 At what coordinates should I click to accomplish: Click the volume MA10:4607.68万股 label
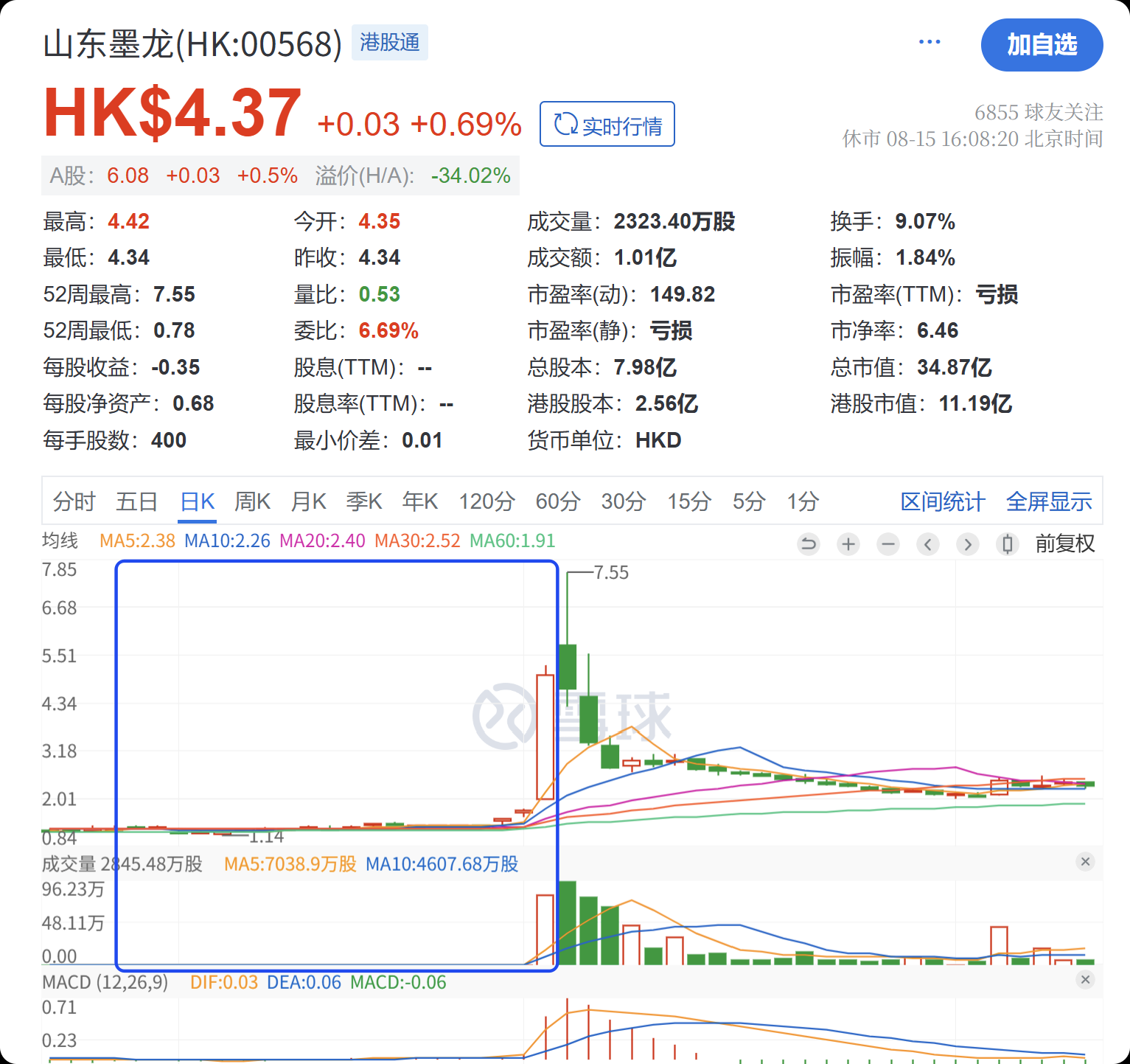click(442, 864)
